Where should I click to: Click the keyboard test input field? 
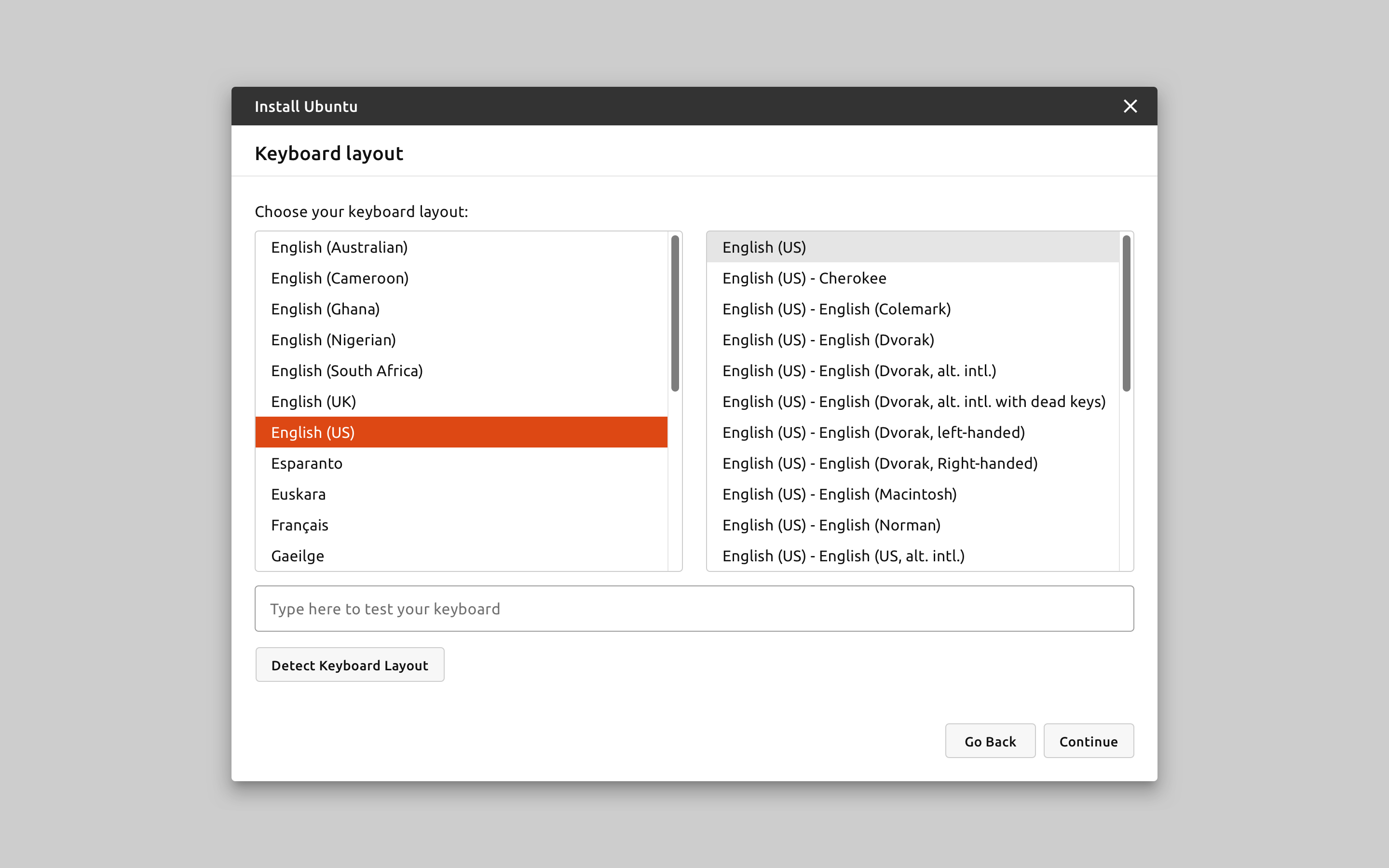[x=694, y=609]
